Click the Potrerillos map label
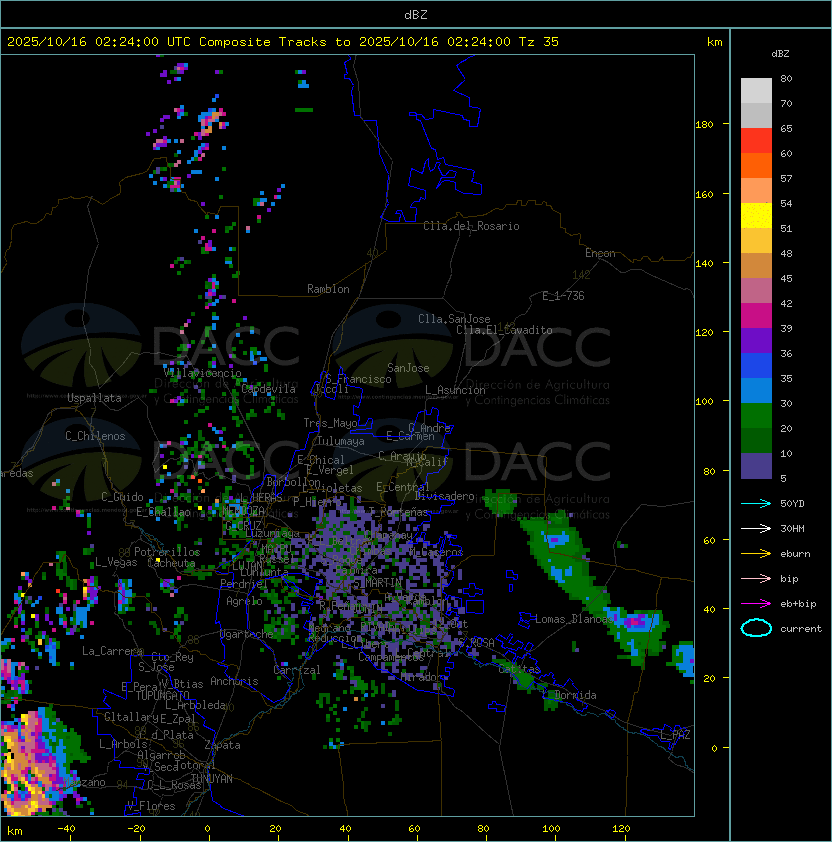Screen dimensions: 832x842 167,552
